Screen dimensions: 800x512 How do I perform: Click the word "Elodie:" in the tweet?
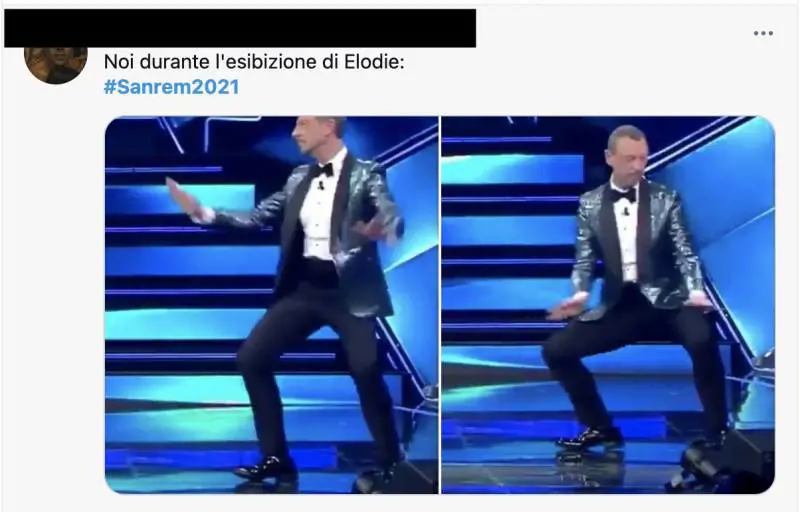coord(374,62)
